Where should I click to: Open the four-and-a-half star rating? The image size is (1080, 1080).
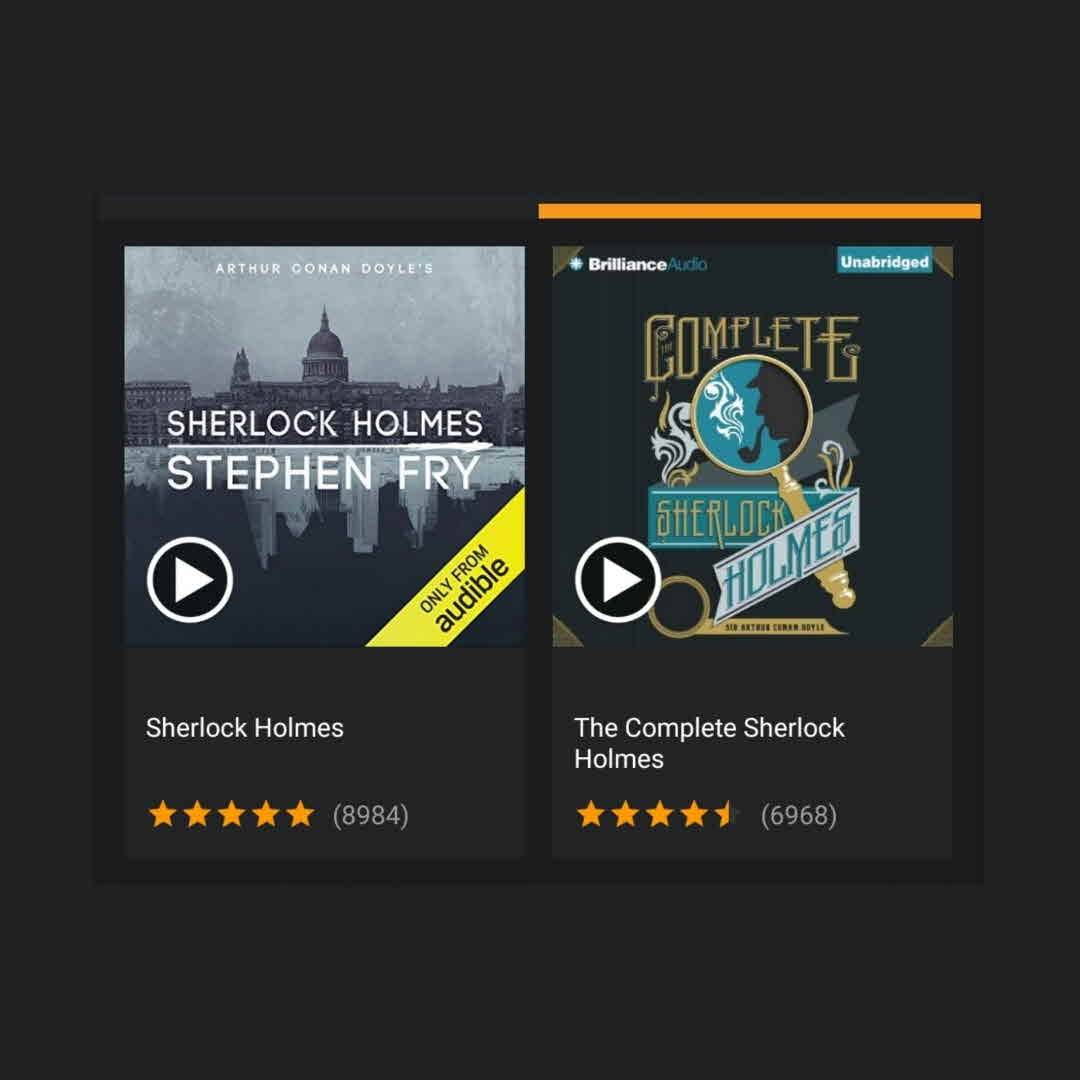[x=658, y=814]
